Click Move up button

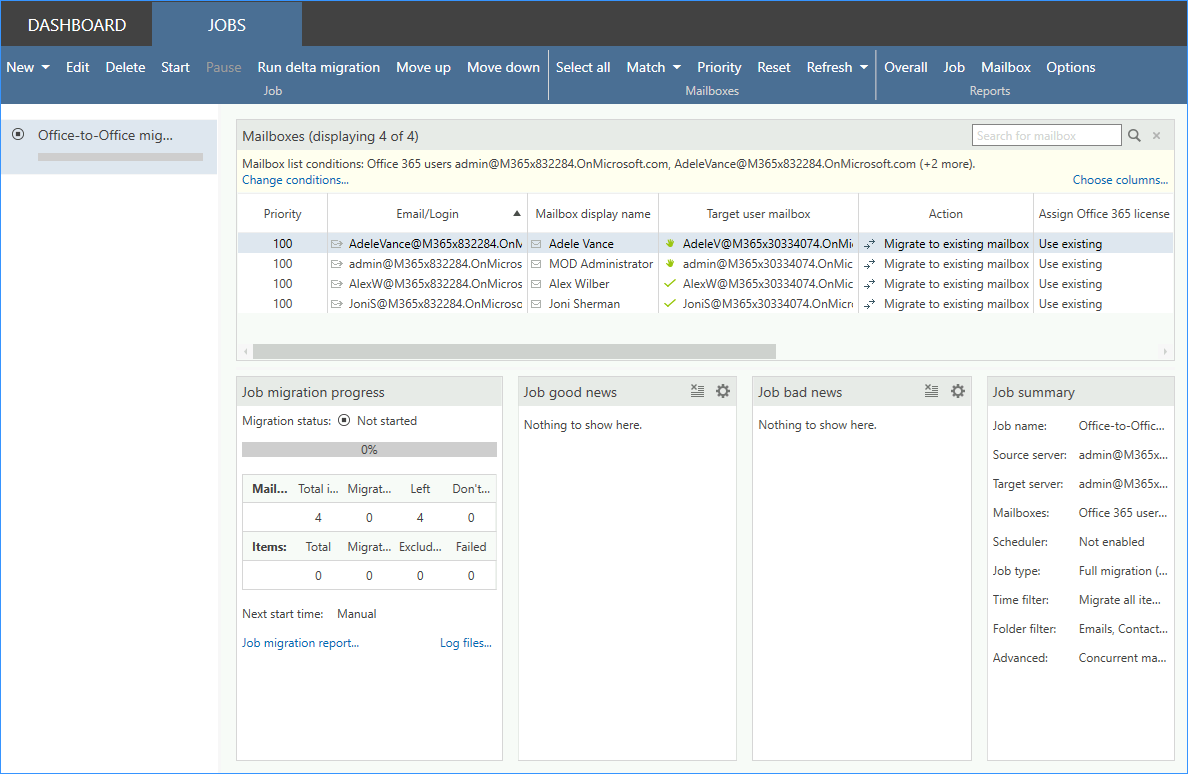click(x=424, y=67)
